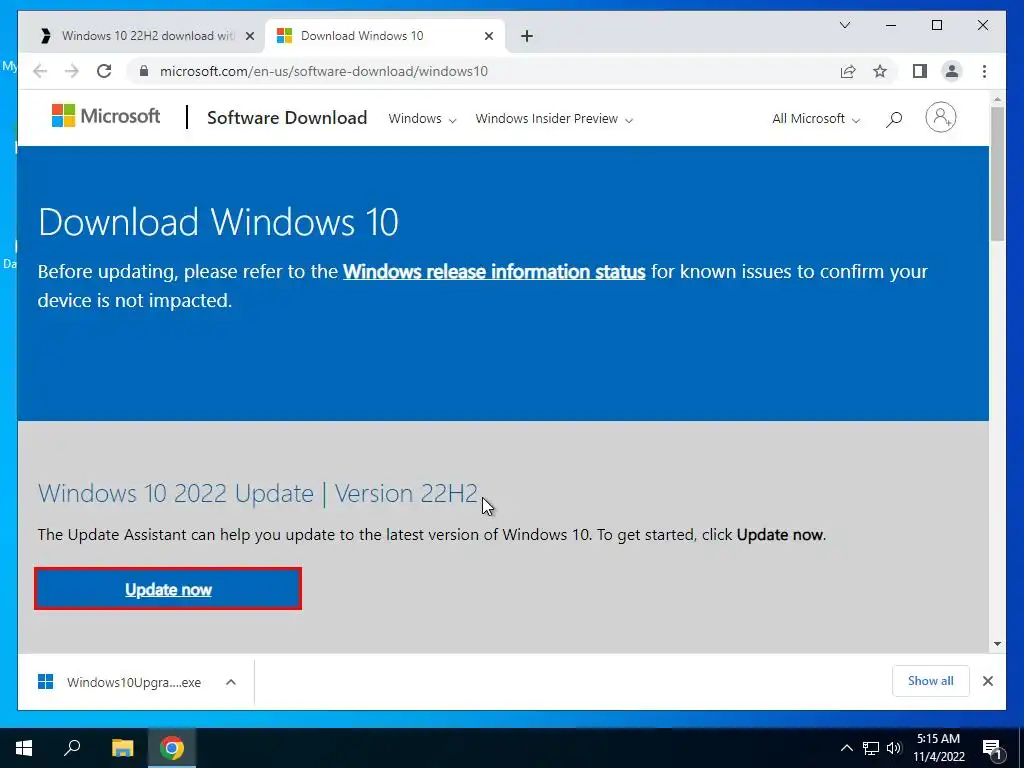Close the Download Windows 10 tab

(x=488, y=36)
